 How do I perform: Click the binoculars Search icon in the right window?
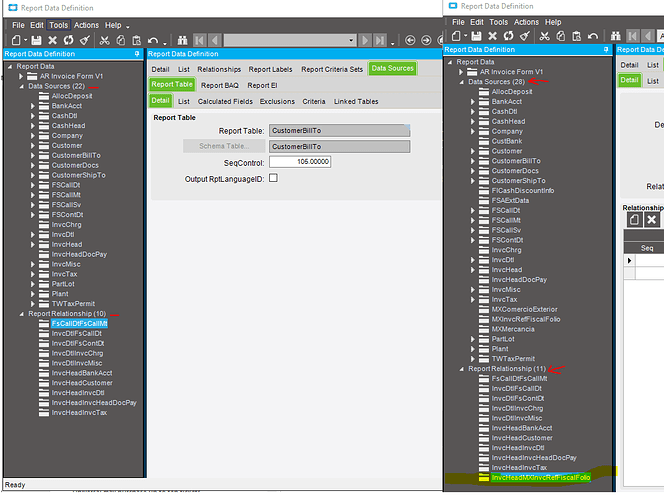616,36
